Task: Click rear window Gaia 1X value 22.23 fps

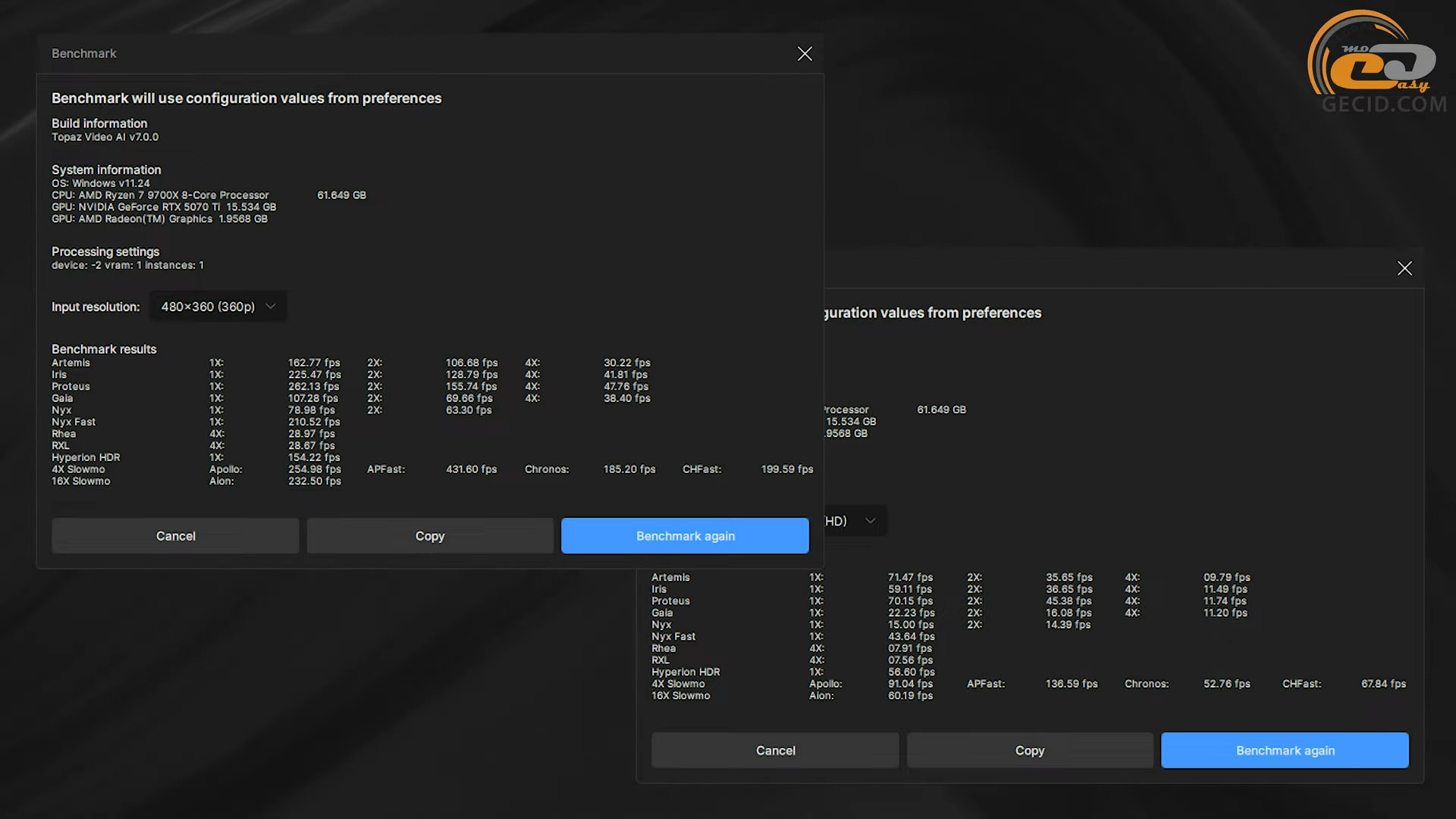Action: (x=911, y=613)
